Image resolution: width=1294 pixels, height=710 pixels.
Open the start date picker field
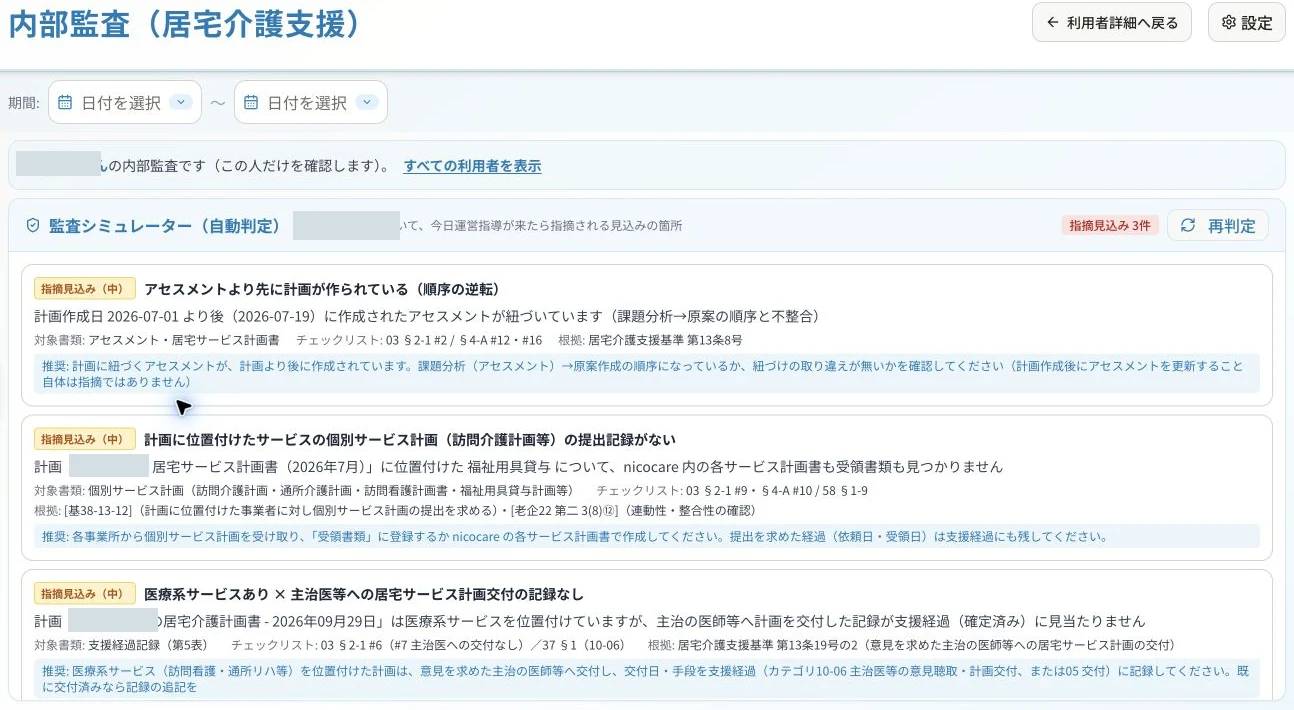coord(125,102)
